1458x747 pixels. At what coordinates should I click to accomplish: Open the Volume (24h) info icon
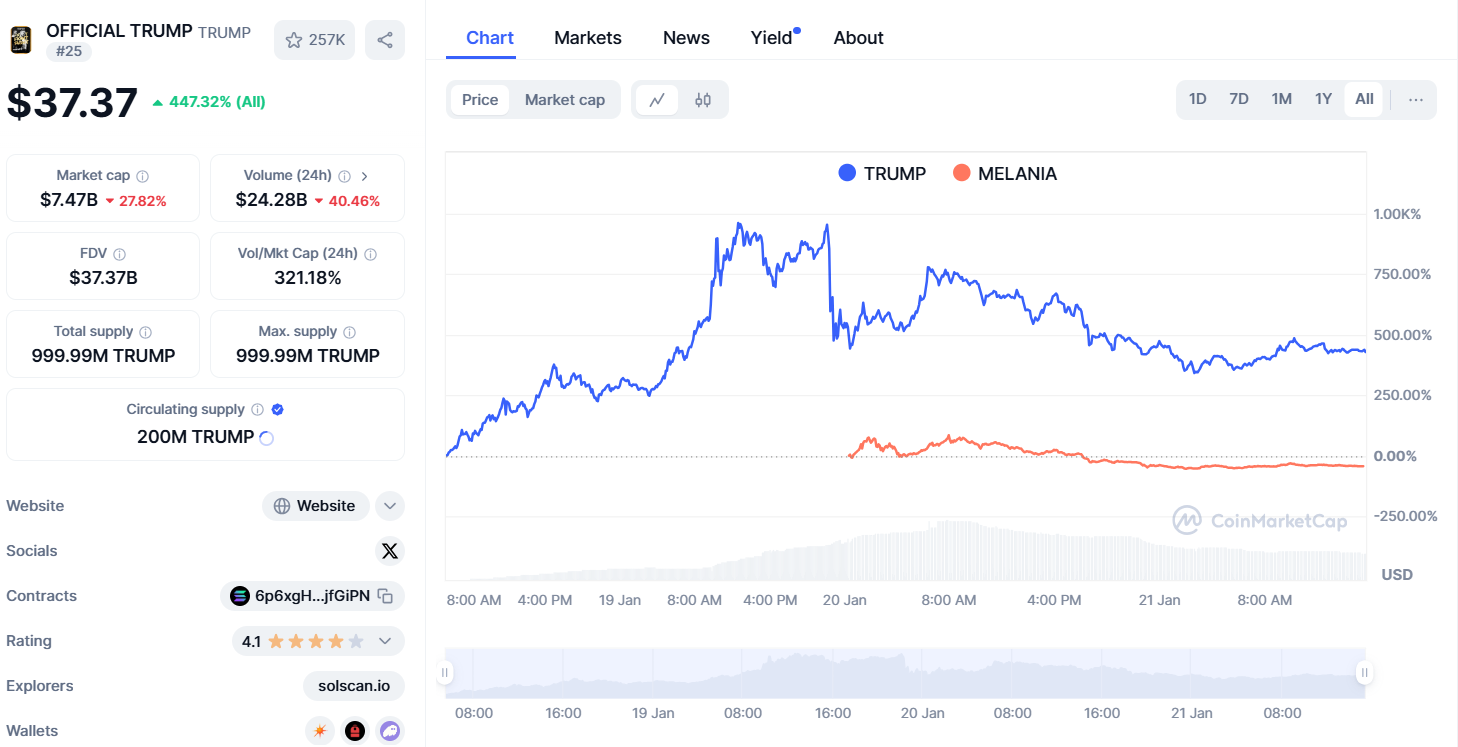click(x=344, y=176)
